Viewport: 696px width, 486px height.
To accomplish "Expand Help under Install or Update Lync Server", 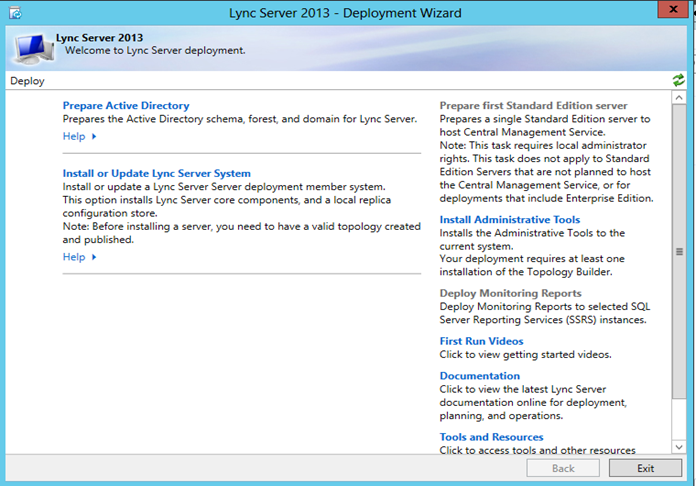I will coord(79,257).
